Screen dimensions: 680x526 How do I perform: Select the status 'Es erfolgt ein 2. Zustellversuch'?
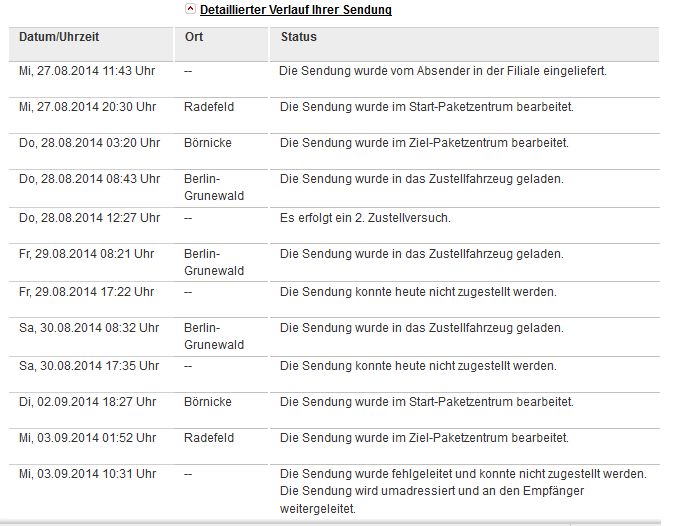click(365, 218)
